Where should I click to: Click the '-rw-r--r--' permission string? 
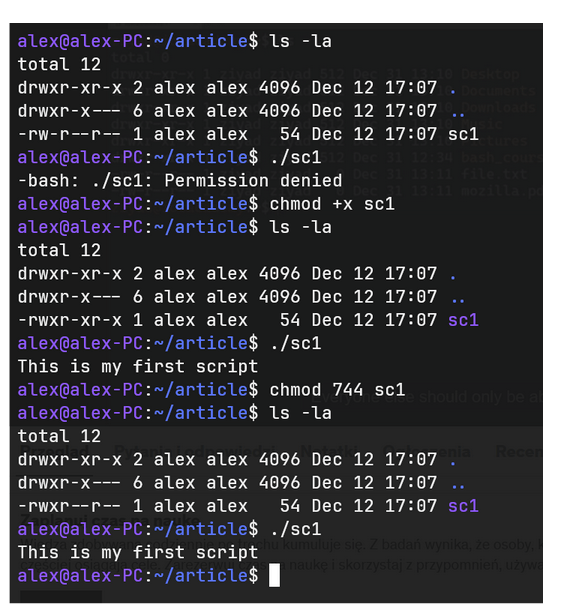coord(70,134)
